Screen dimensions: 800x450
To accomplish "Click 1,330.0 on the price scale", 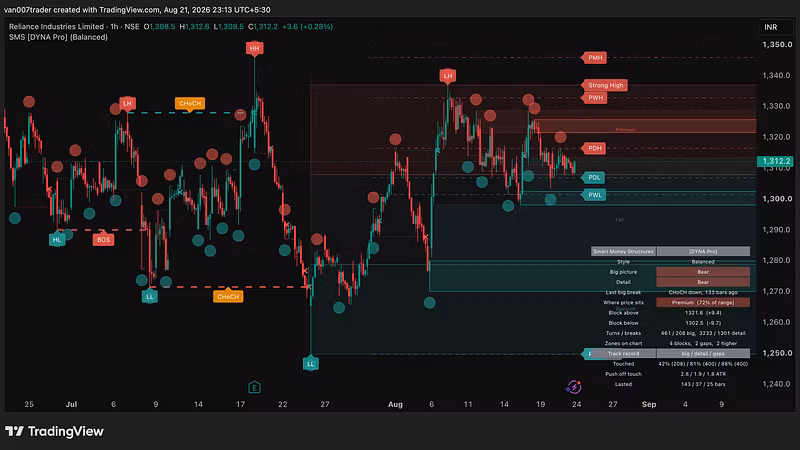I will pos(777,106).
